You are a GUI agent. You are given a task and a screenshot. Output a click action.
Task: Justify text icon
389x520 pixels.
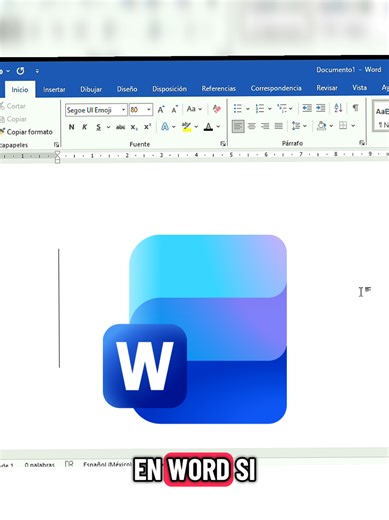pyautogui.click(x=279, y=126)
